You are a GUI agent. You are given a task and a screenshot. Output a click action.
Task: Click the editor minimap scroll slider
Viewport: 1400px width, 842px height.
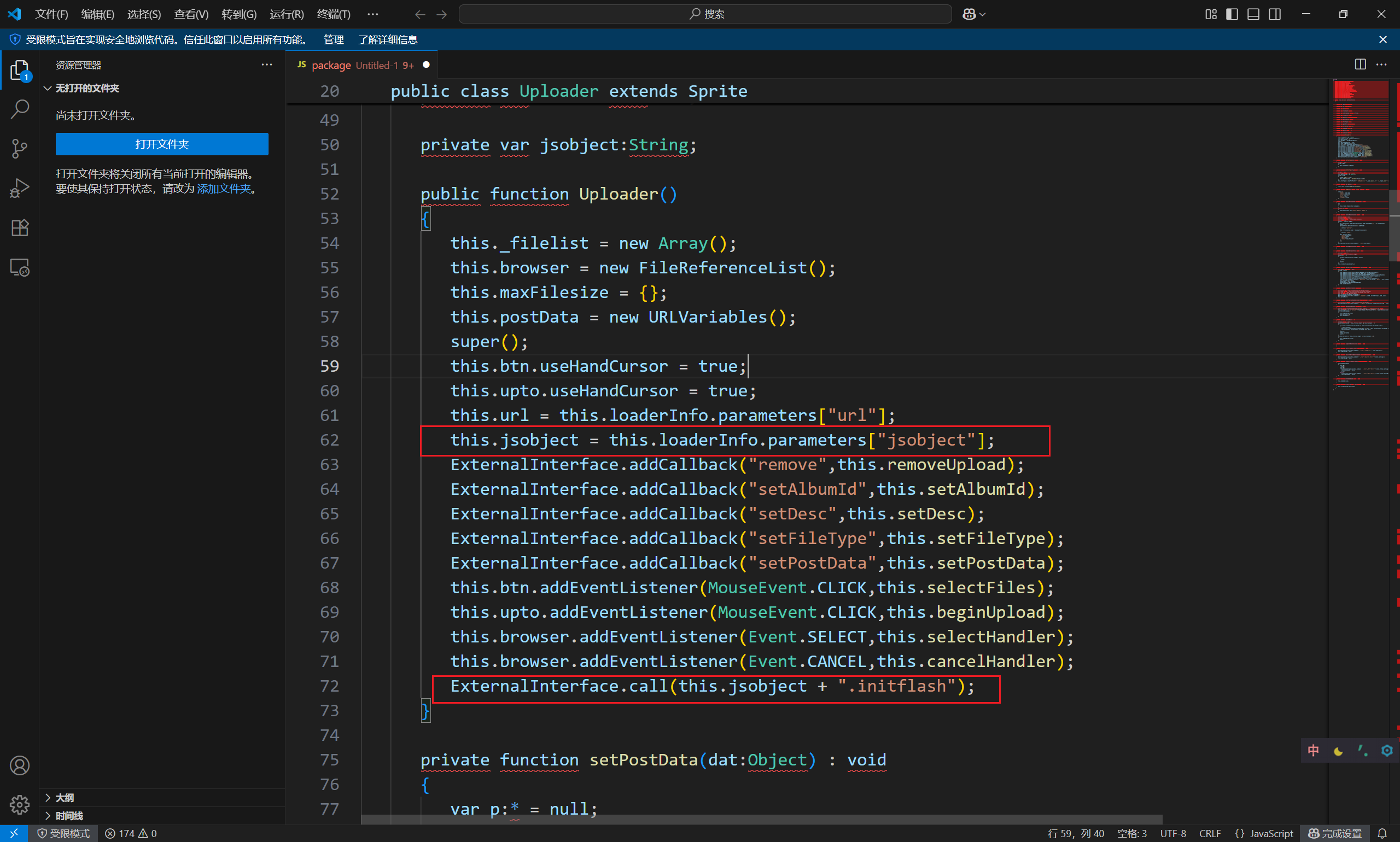pyautogui.click(x=1393, y=225)
